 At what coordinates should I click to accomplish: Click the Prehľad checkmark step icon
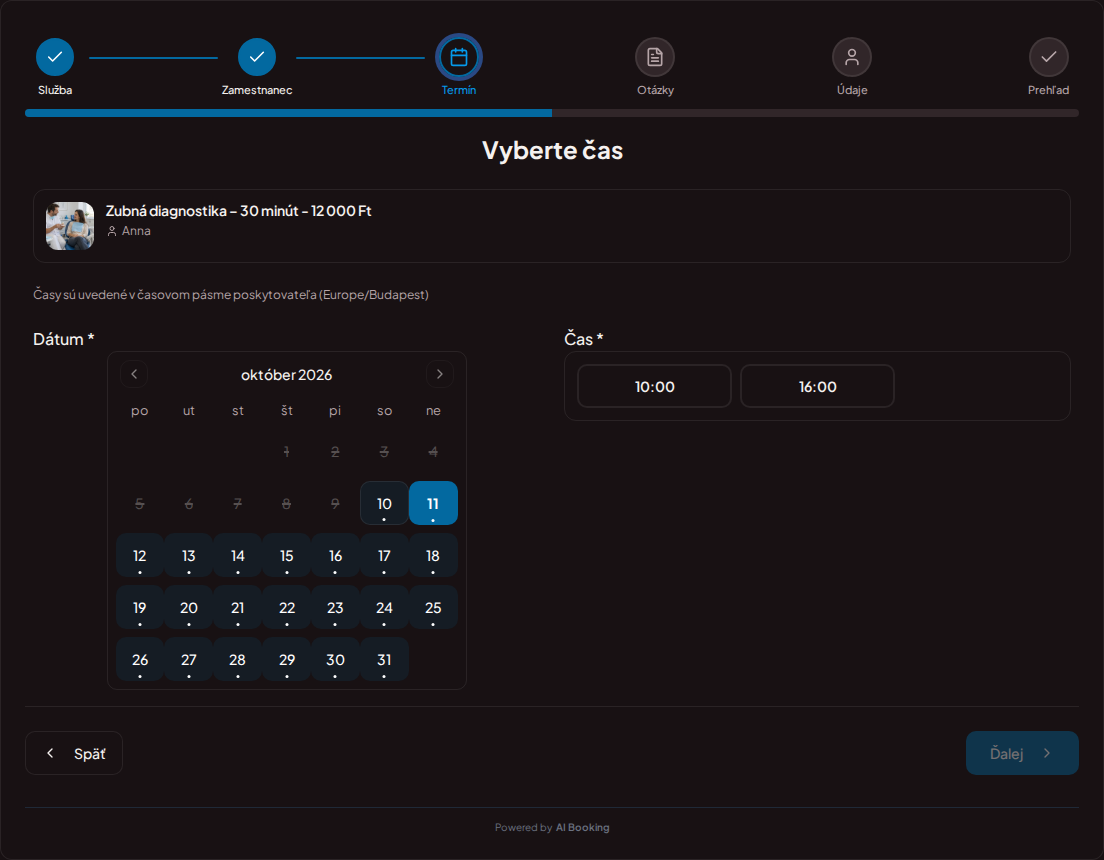(x=1049, y=57)
